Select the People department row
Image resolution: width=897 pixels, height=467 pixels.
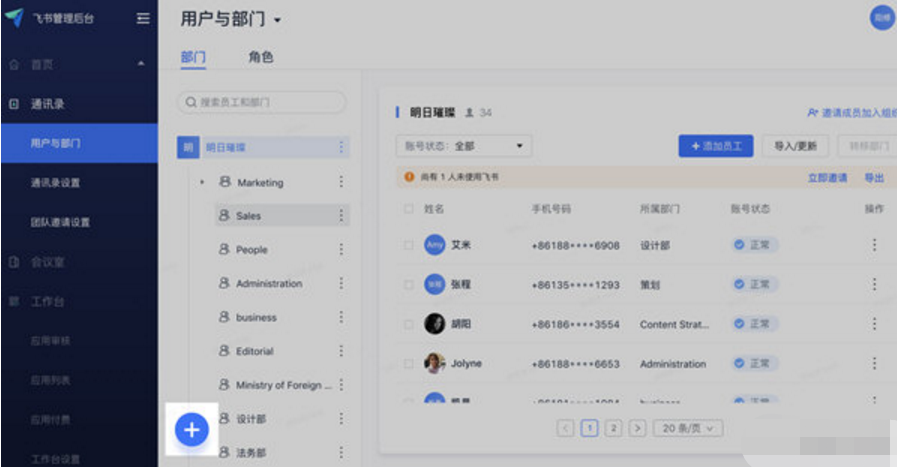(x=282, y=250)
